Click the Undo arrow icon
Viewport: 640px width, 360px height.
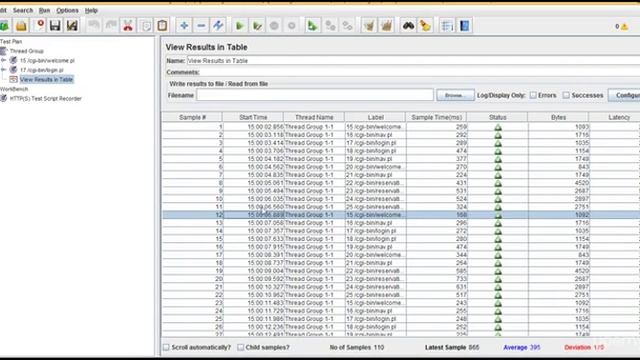(94, 26)
